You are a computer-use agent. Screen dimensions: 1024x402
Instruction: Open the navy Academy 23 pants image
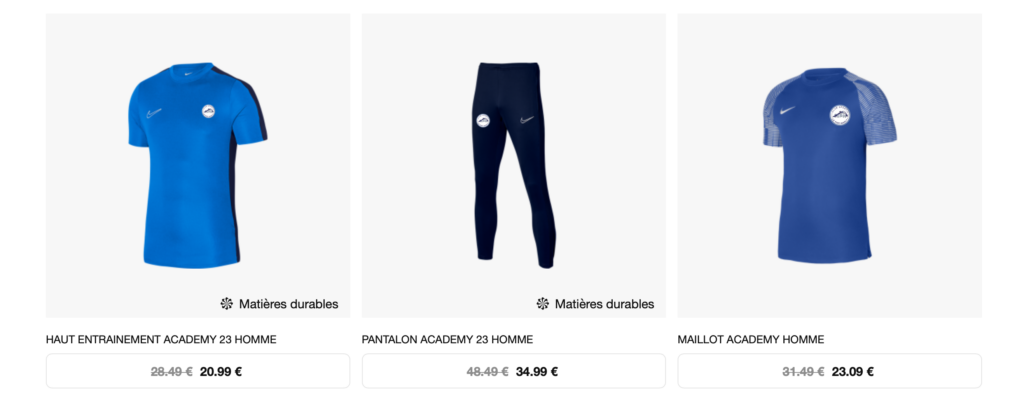click(x=514, y=166)
